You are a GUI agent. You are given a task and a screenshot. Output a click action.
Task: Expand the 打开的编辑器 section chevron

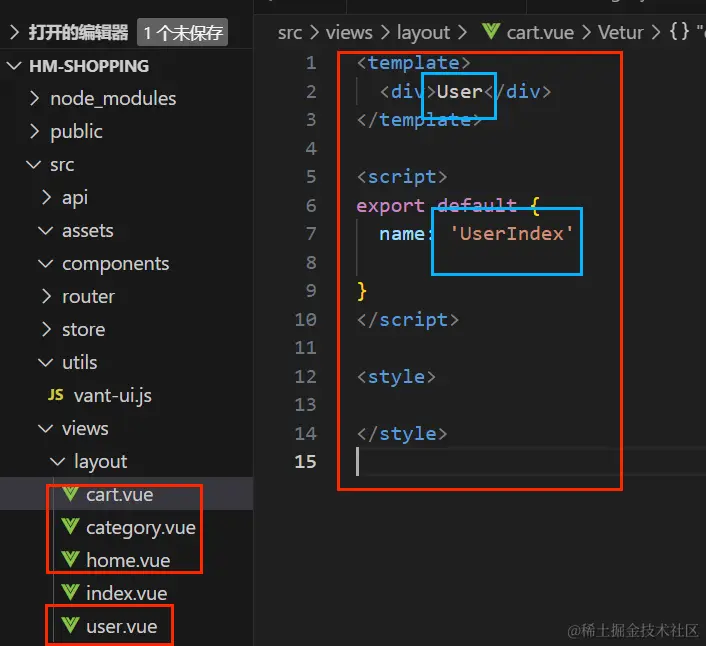[x=14, y=32]
